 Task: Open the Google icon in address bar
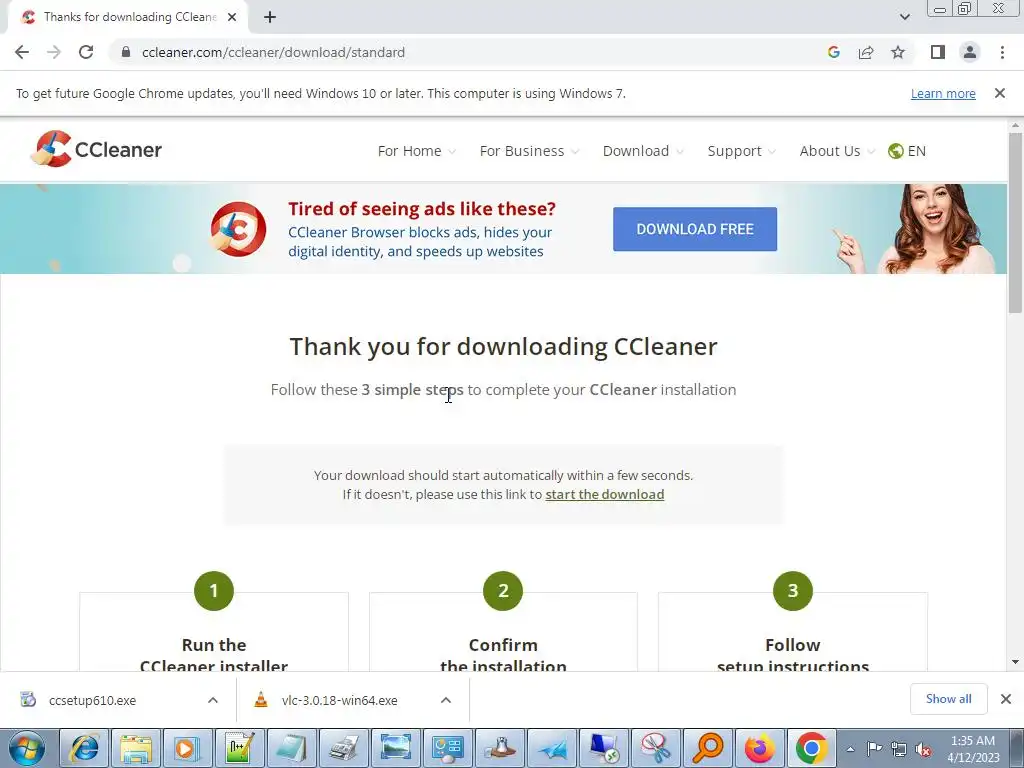click(x=833, y=52)
